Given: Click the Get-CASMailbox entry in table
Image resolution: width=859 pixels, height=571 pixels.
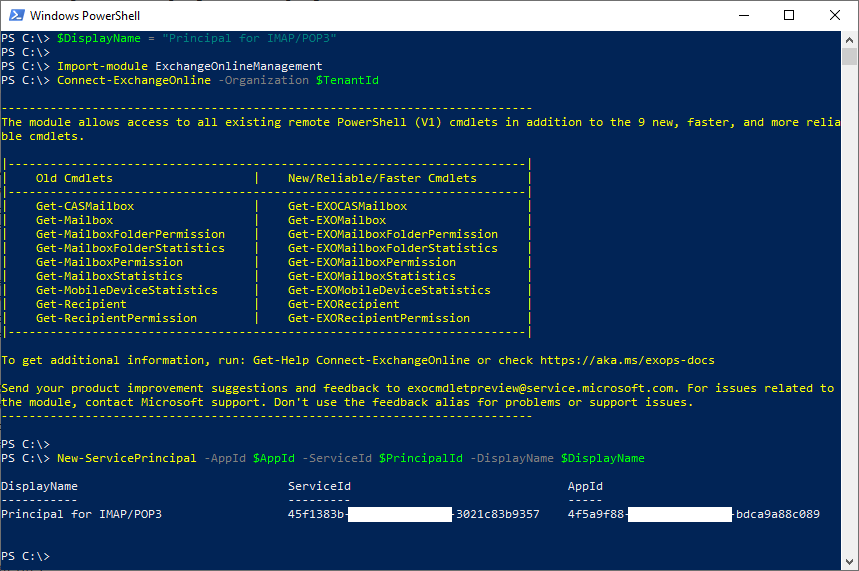Looking at the screenshot, I should coord(85,206).
